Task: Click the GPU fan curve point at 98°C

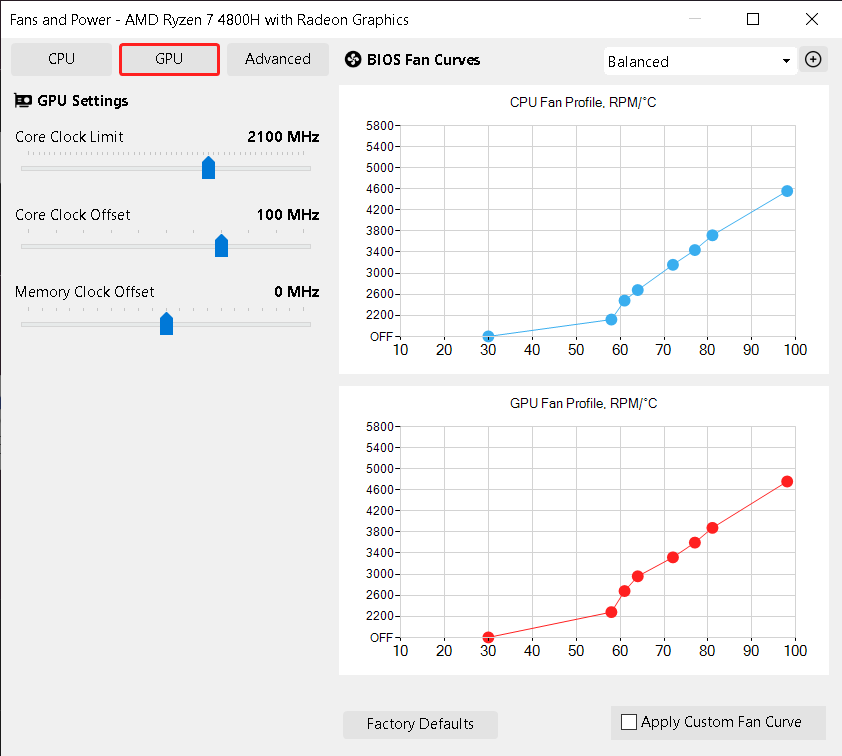Action: [787, 482]
